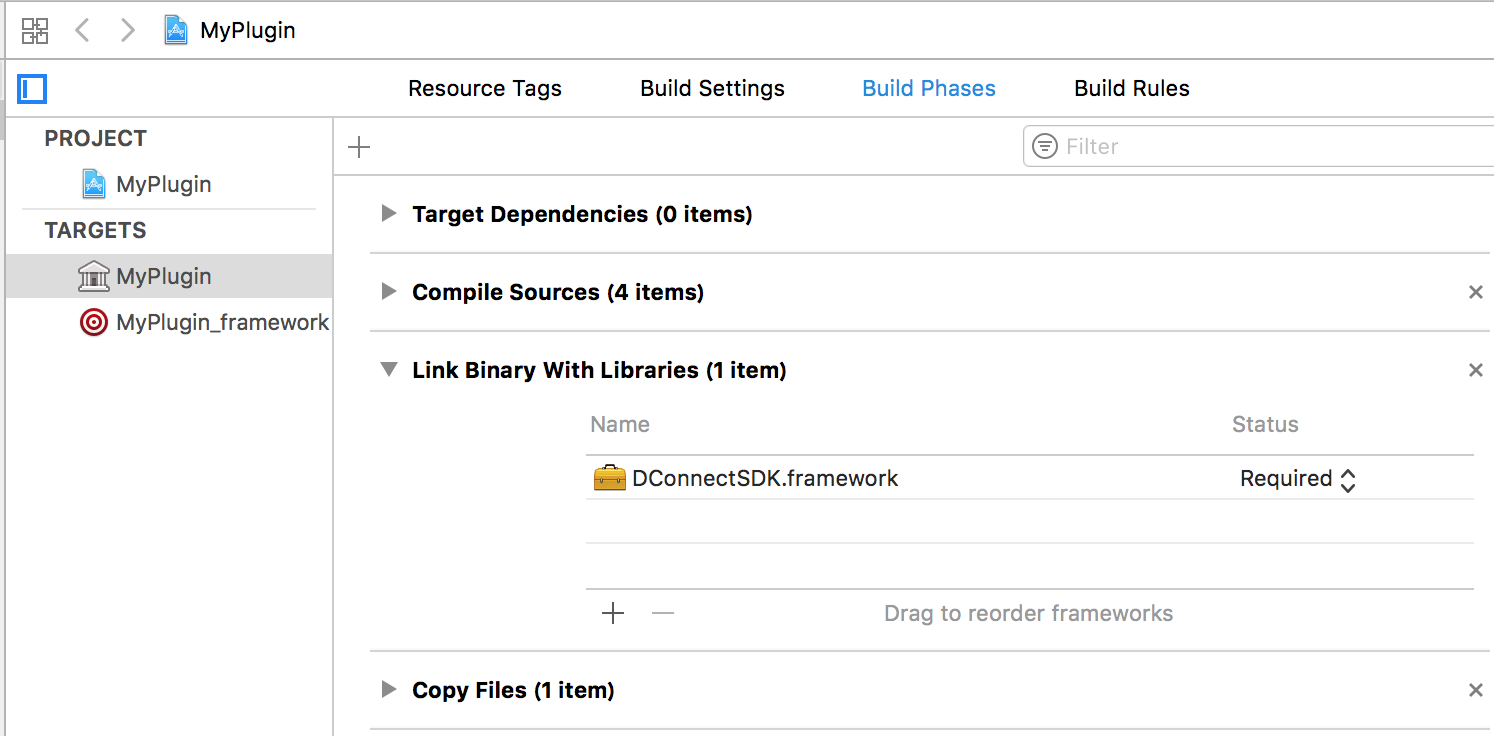Screen dimensions: 1494x736
Task: Open the Required status dropdown
Action: coord(1298,479)
